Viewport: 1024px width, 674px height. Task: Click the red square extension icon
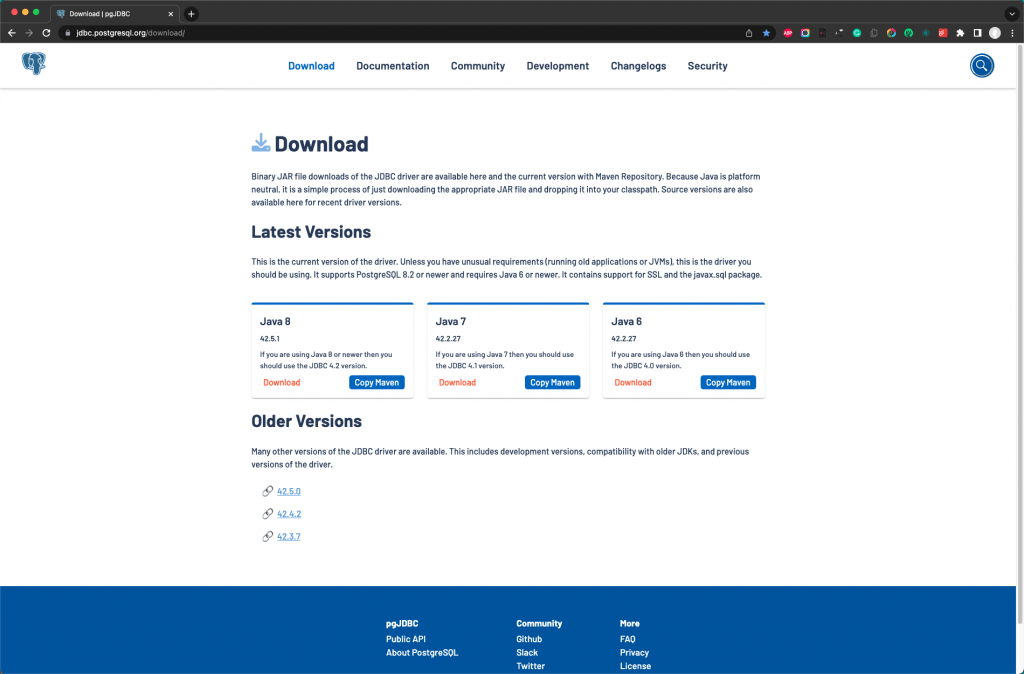(943, 33)
